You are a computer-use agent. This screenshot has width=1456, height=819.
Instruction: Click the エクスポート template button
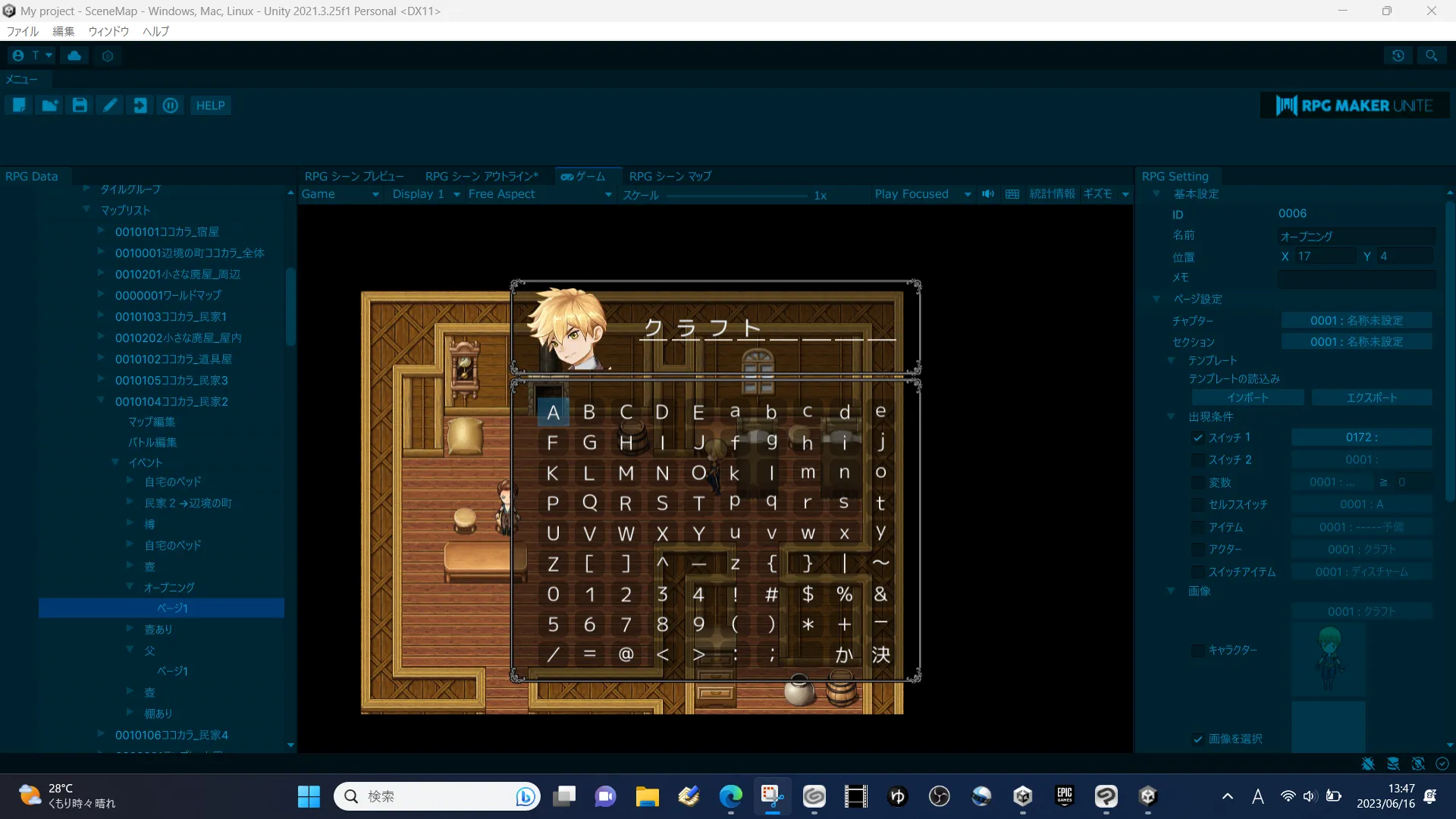(1372, 397)
